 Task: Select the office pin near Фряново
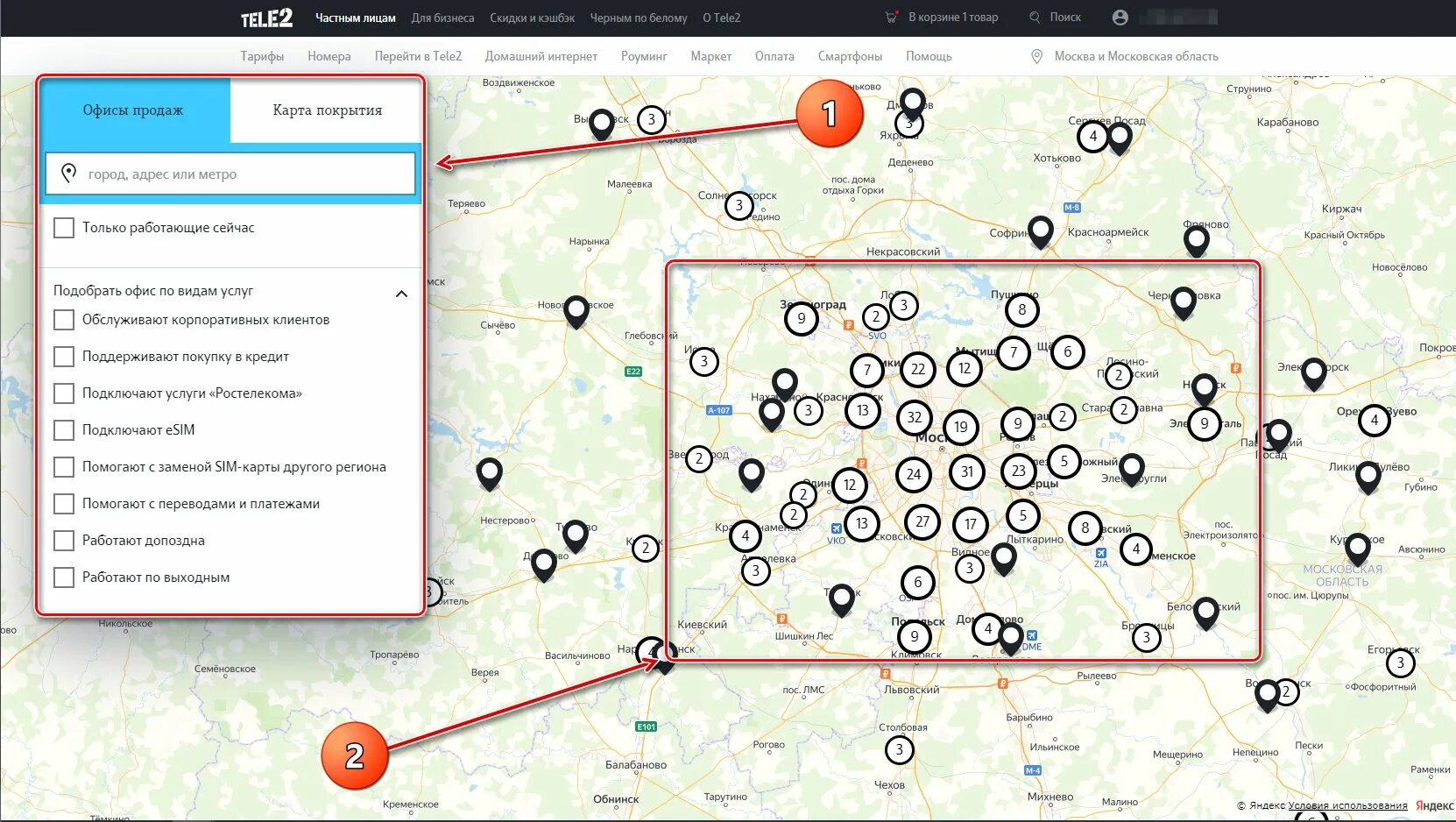(x=1196, y=239)
